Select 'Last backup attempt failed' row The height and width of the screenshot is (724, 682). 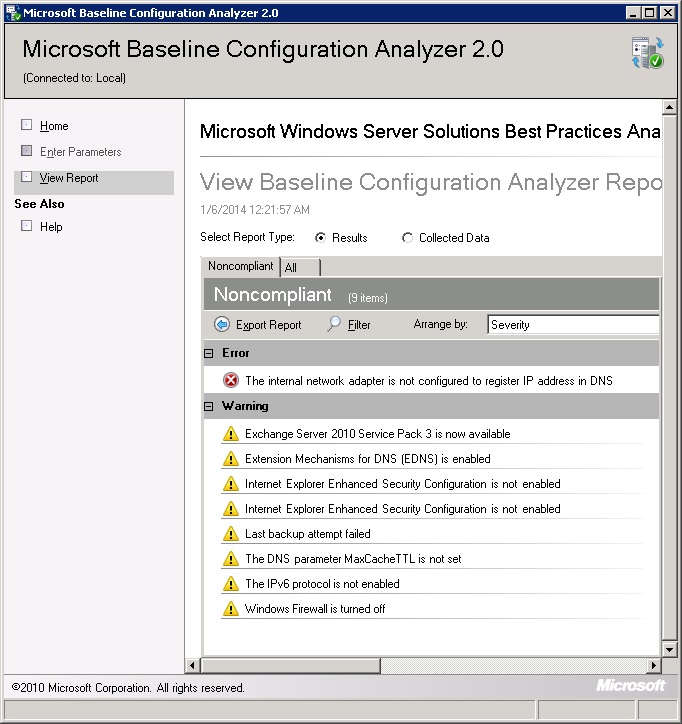(432, 534)
